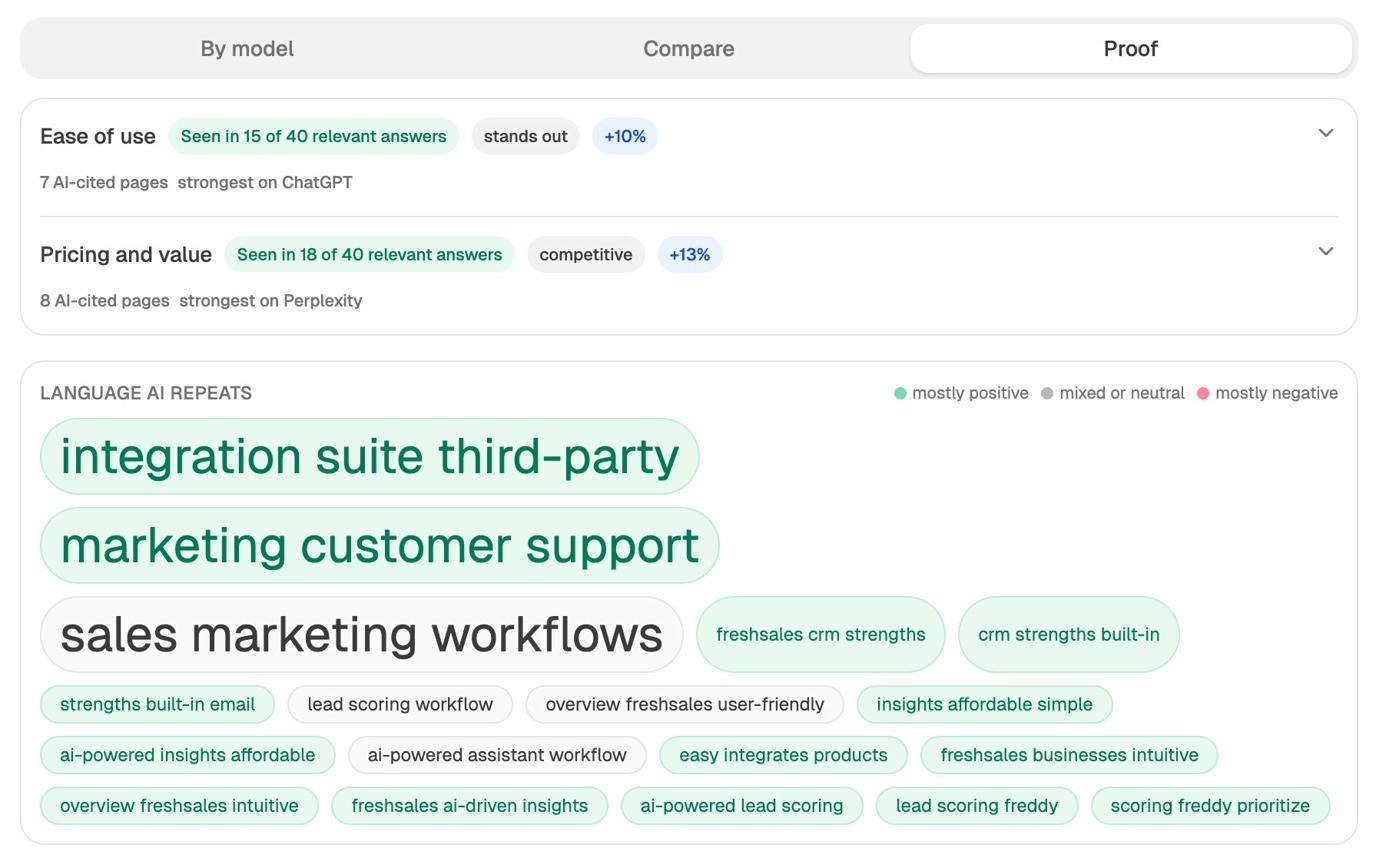Open the Compare tab

(x=688, y=48)
